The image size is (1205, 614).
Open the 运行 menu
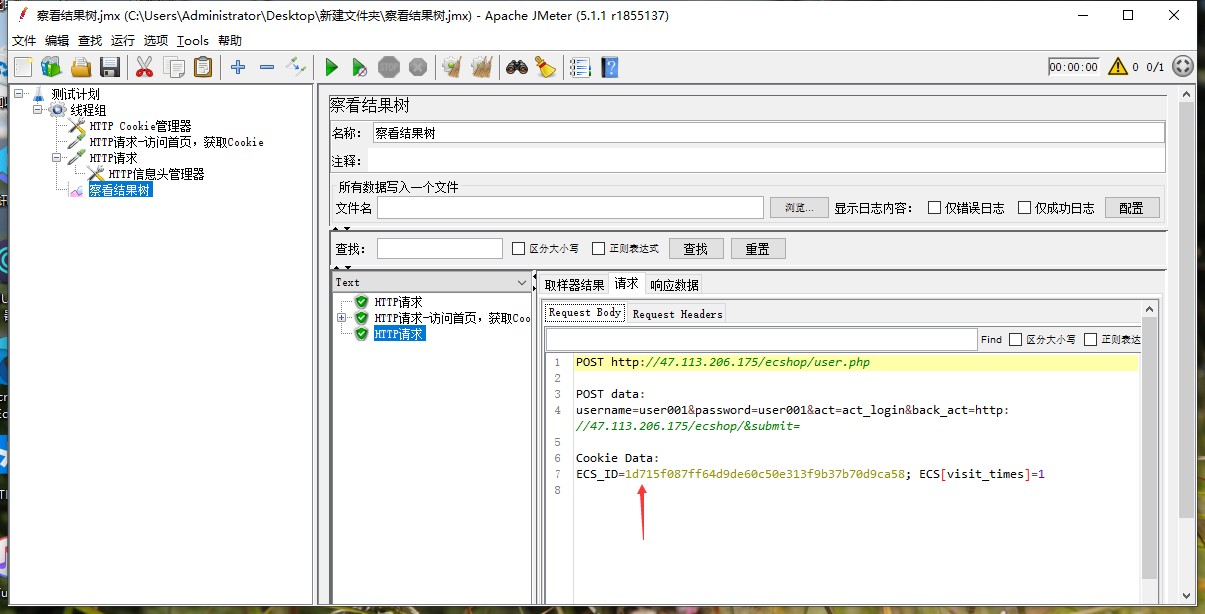[x=123, y=40]
